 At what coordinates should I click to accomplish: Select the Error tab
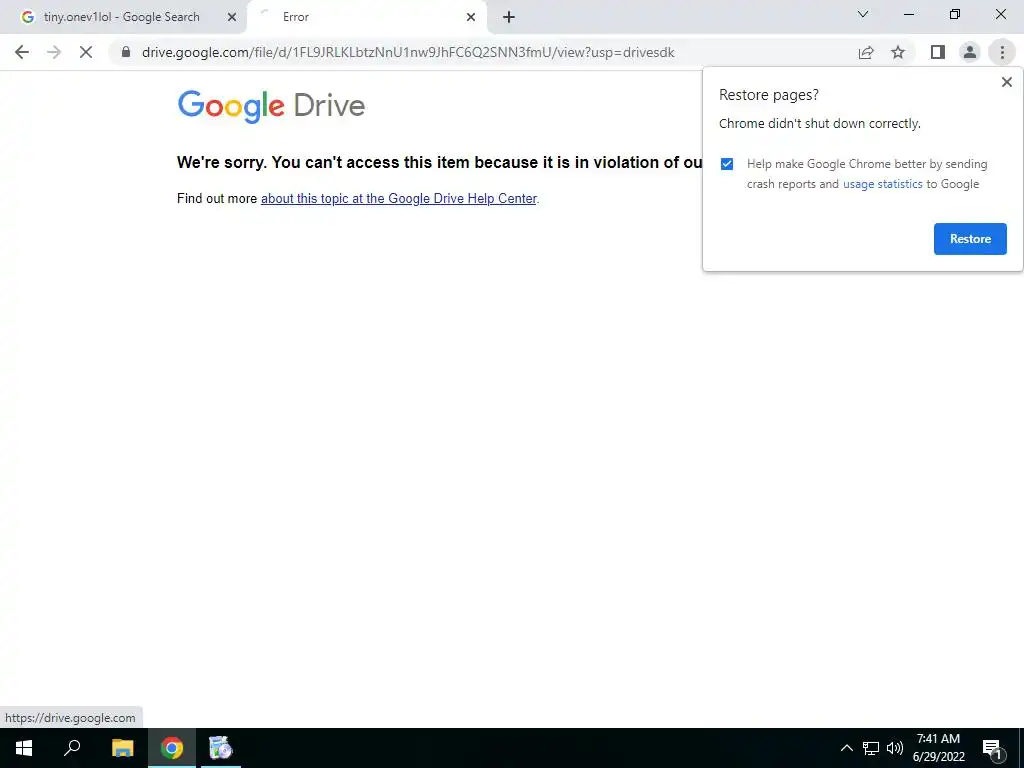coord(366,17)
